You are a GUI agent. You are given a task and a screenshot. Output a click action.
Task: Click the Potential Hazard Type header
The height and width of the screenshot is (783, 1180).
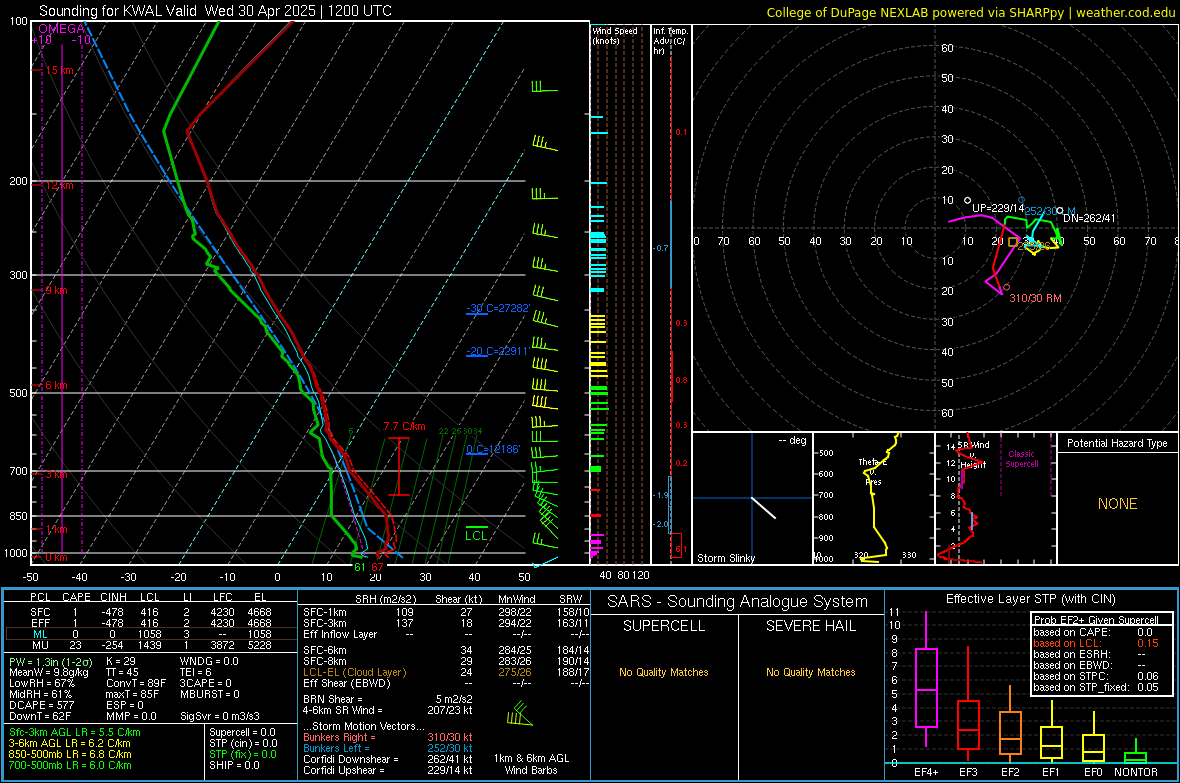click(x=1117, y=443)
